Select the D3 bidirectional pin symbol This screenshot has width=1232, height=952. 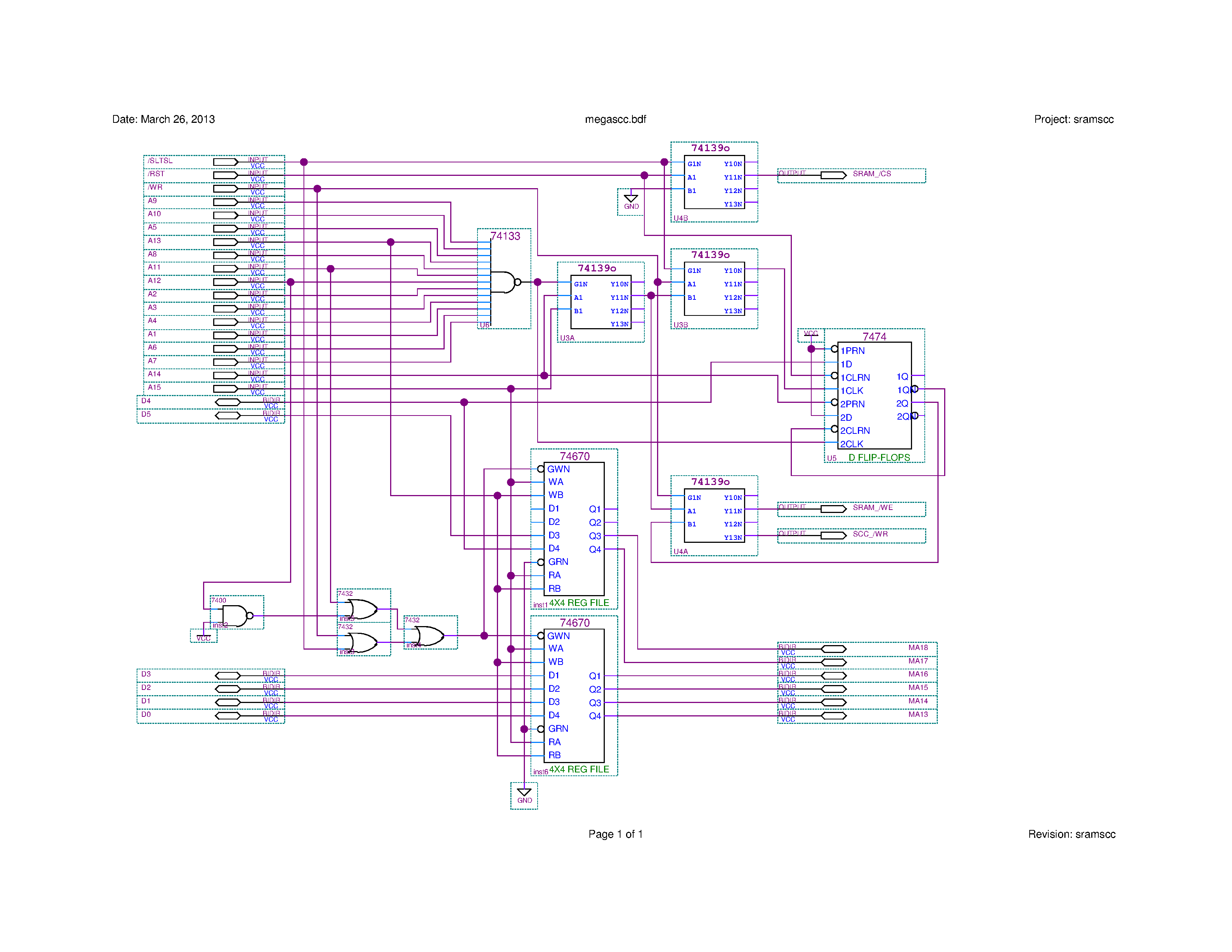pyautogui.click(x=228, y=676)
